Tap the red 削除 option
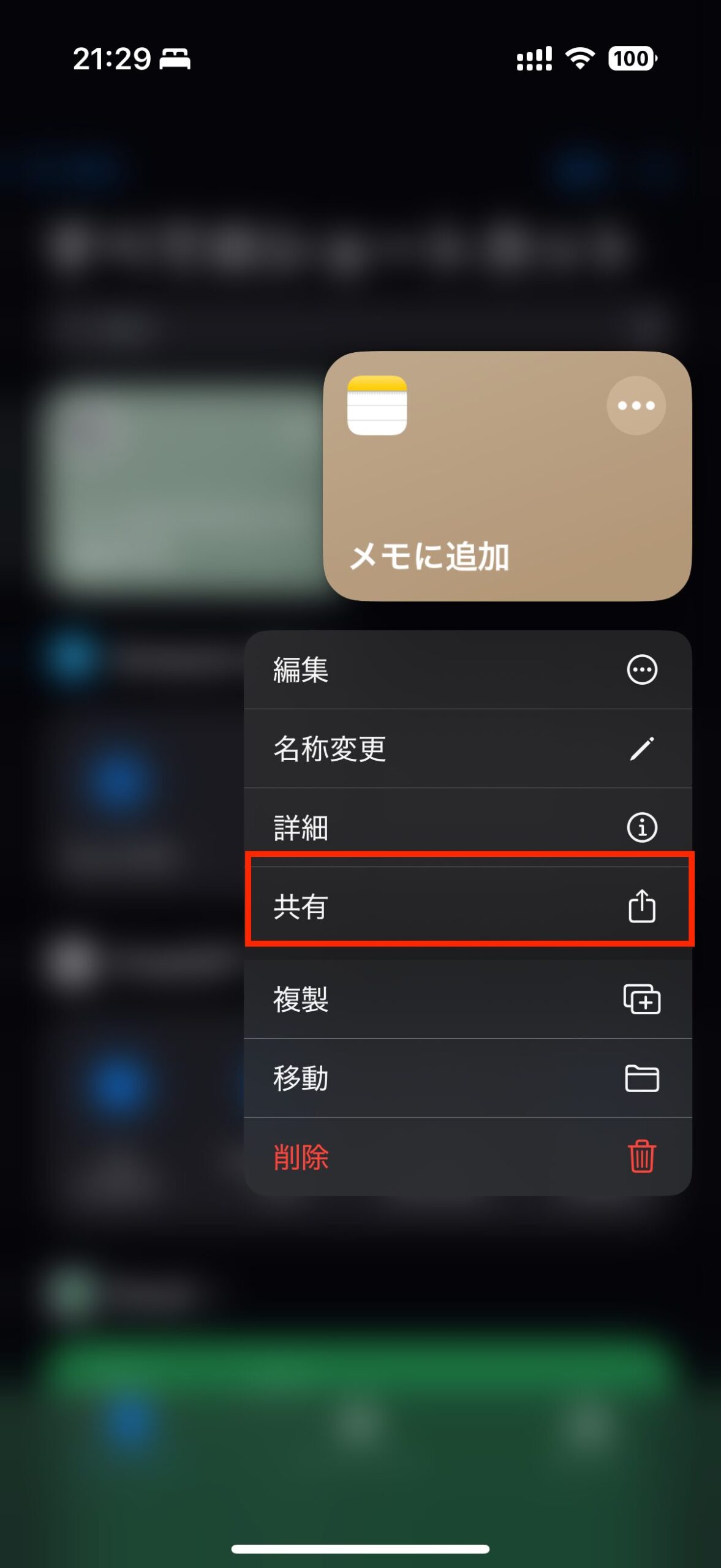Screen dimensions: 721x1568 (x=468, y=1156)
